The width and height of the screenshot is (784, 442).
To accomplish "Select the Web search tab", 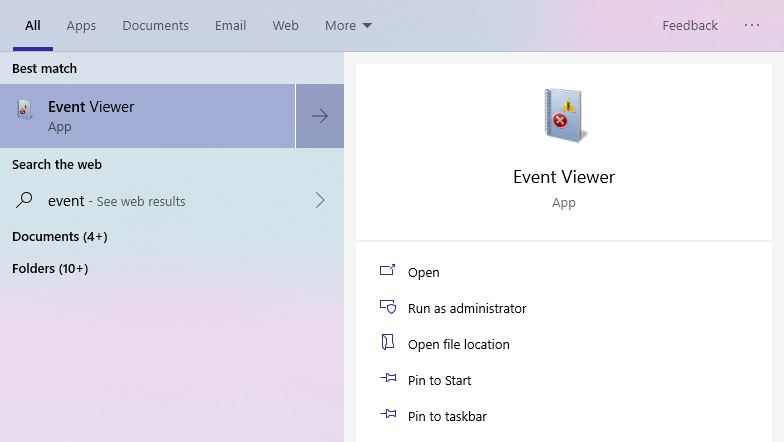I will 286,26.
